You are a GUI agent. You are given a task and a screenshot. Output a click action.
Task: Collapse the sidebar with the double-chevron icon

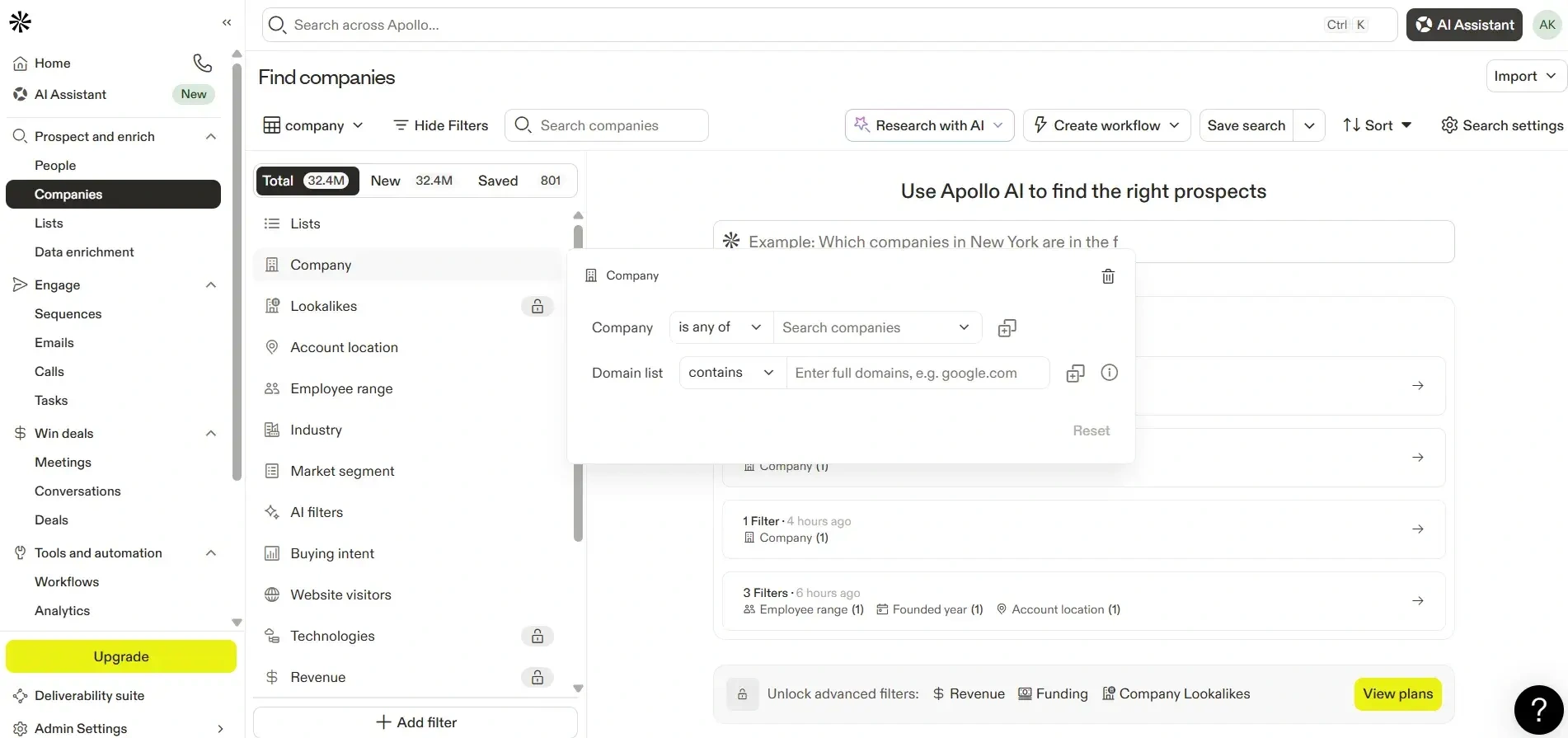(227, 23)
